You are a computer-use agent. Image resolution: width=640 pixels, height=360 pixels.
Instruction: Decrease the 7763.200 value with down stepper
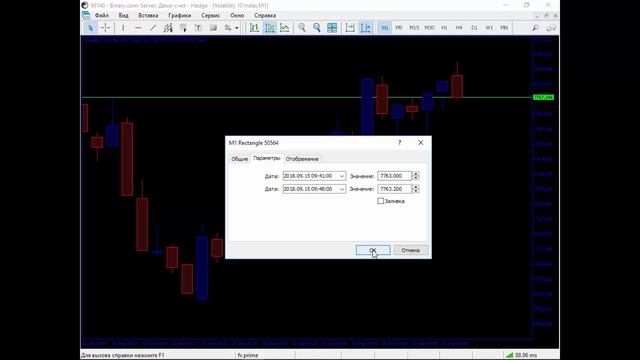pyautogui.click(x=416, y=191)
